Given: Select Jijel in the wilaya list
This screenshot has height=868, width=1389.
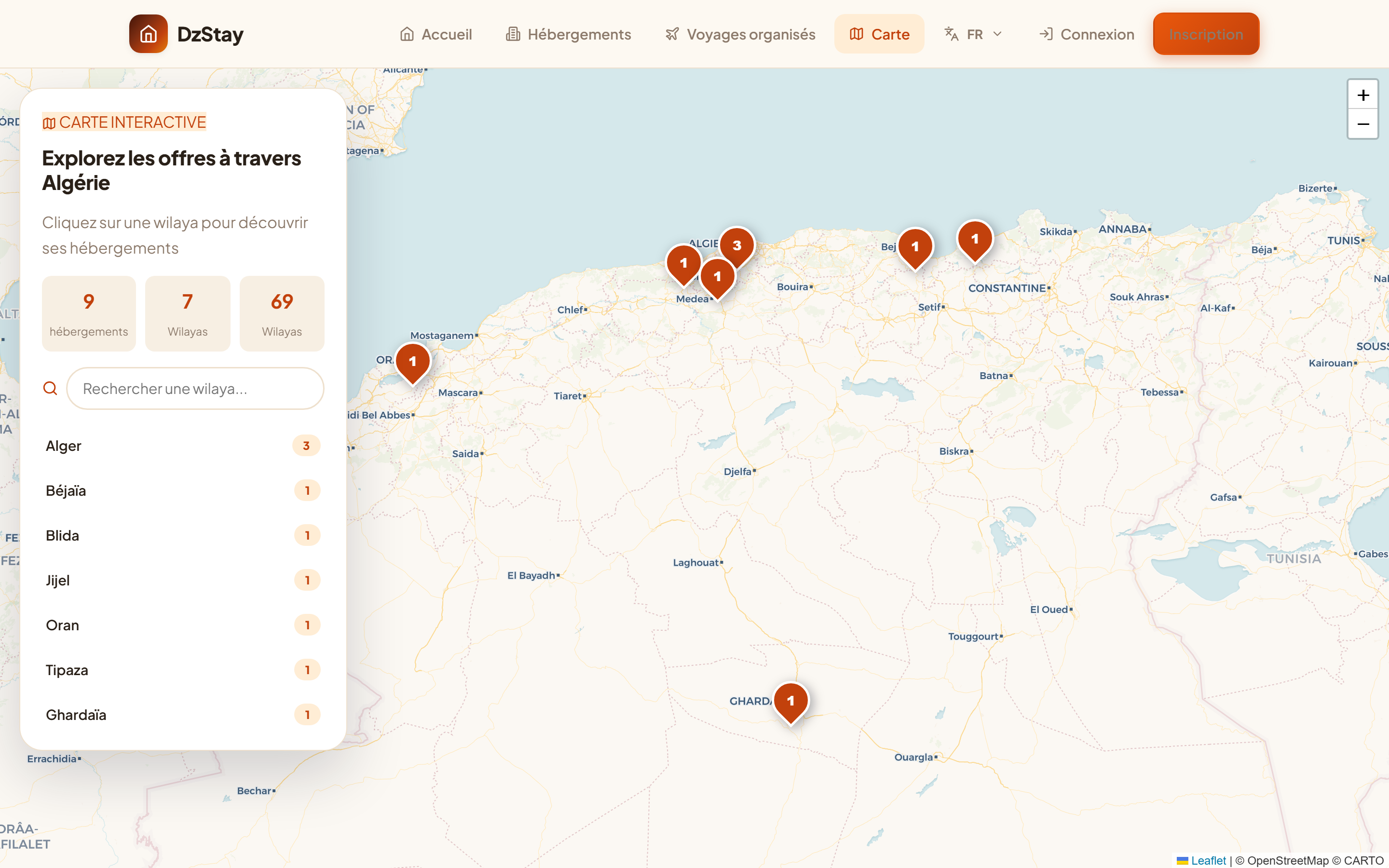Looking at the screenshot, I should point(183,580).
